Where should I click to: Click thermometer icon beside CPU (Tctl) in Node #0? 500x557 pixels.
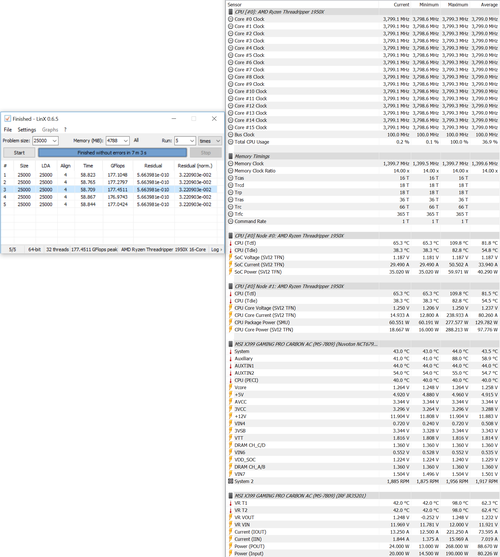(x=230, y=243)
